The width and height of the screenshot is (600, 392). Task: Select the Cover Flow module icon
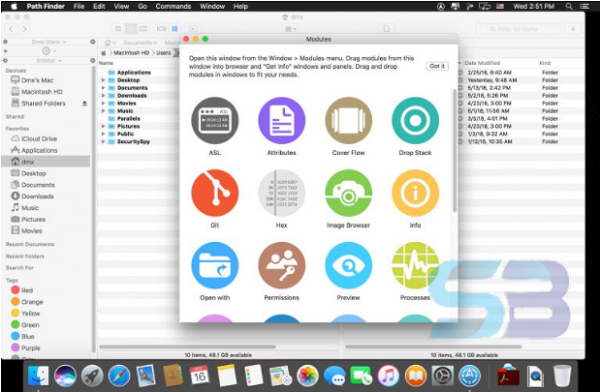[x=348, y=121]
